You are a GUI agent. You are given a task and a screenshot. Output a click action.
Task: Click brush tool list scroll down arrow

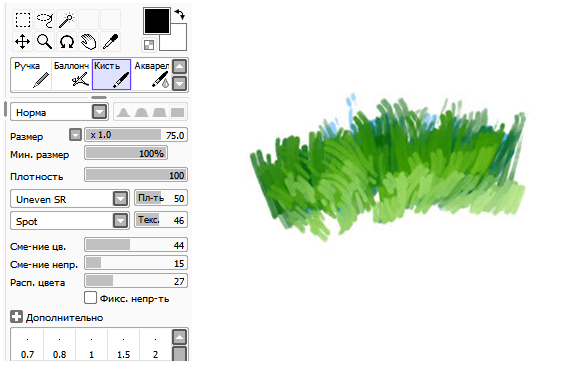point(179,83)
